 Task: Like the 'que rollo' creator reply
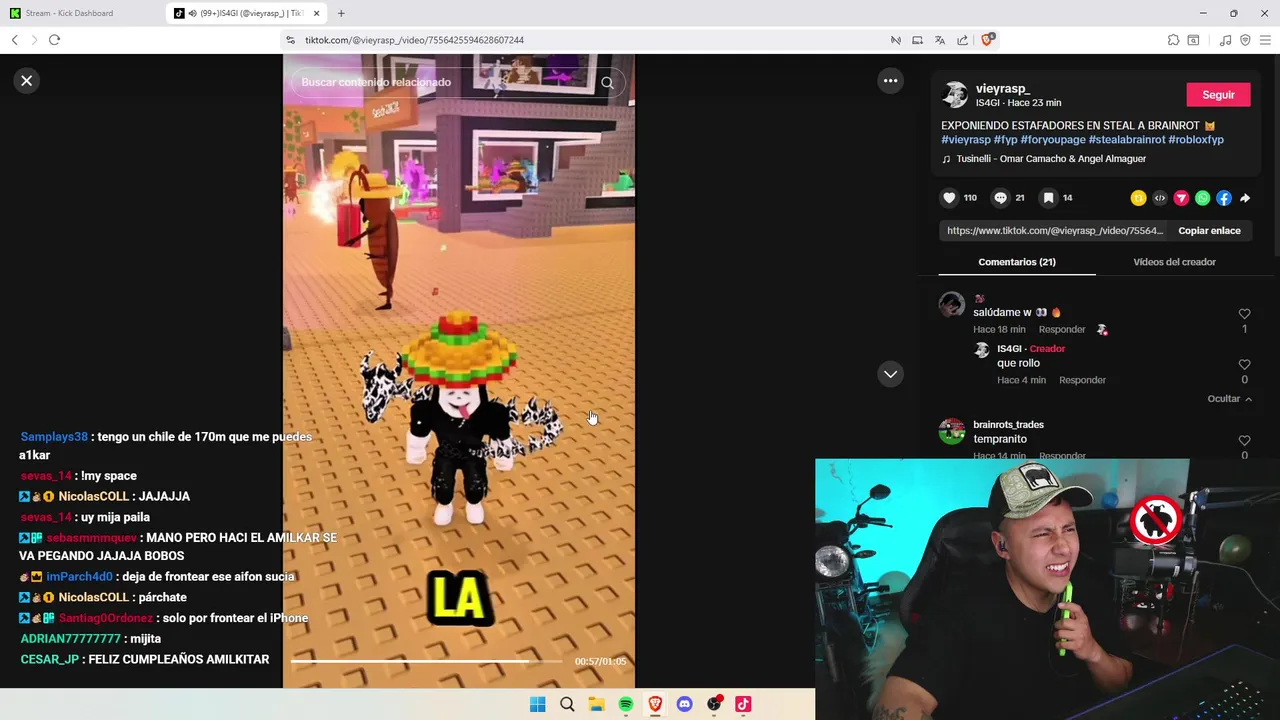click(1244, 365)
